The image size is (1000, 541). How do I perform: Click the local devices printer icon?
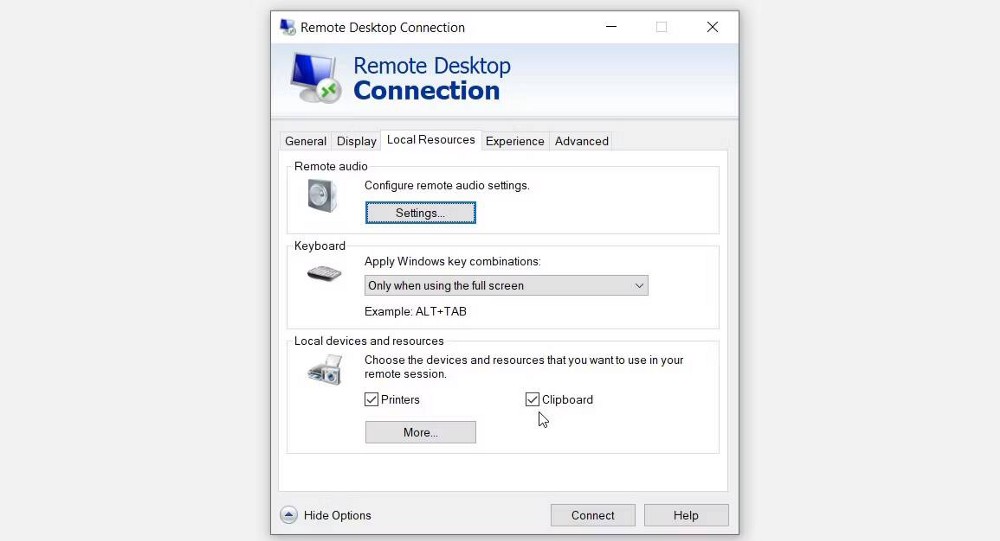point(325,370)
